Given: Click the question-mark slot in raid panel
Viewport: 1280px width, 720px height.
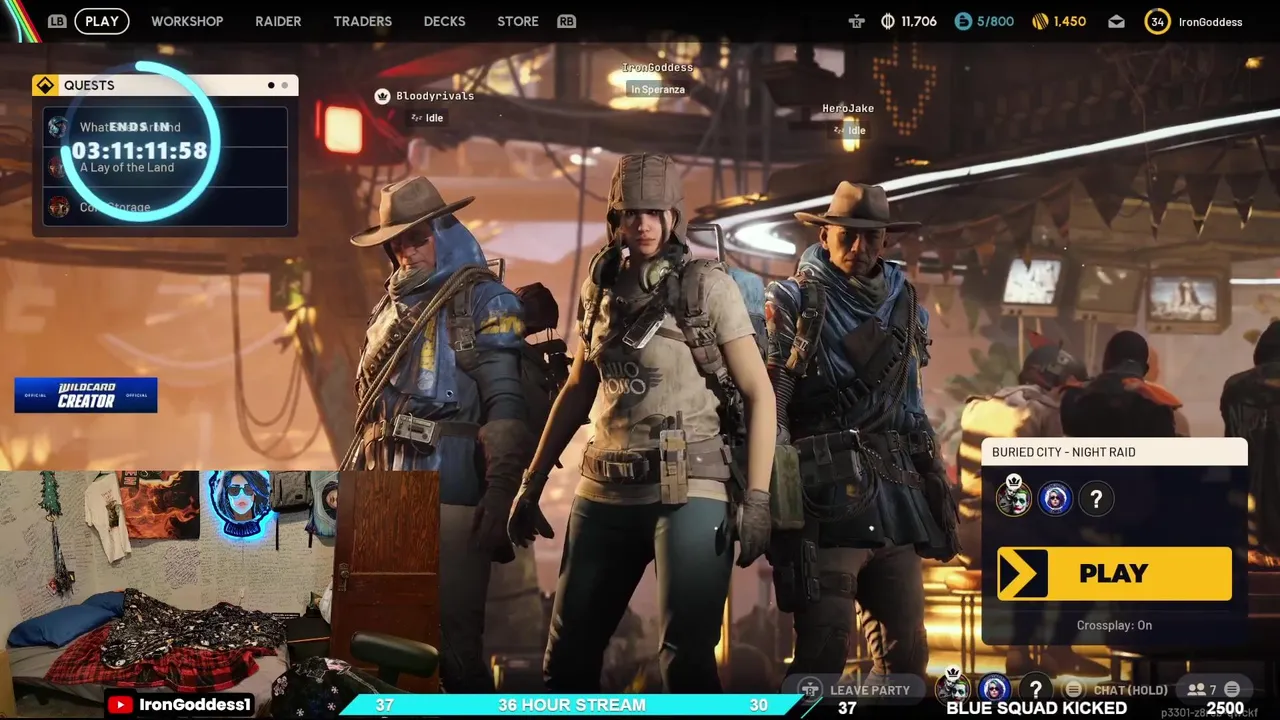Looking at the screenshot, I should click(x=1096, y=498).
